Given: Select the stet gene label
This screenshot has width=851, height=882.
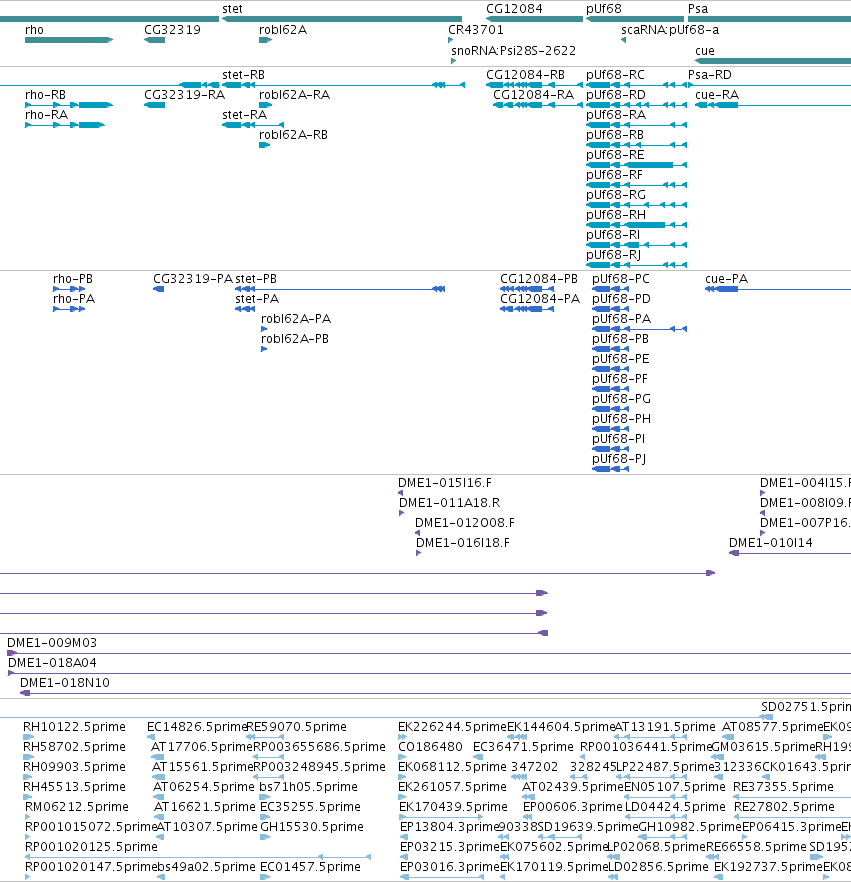Looking at the screenshot, I should pyautogui.click(x=232, y=9).
